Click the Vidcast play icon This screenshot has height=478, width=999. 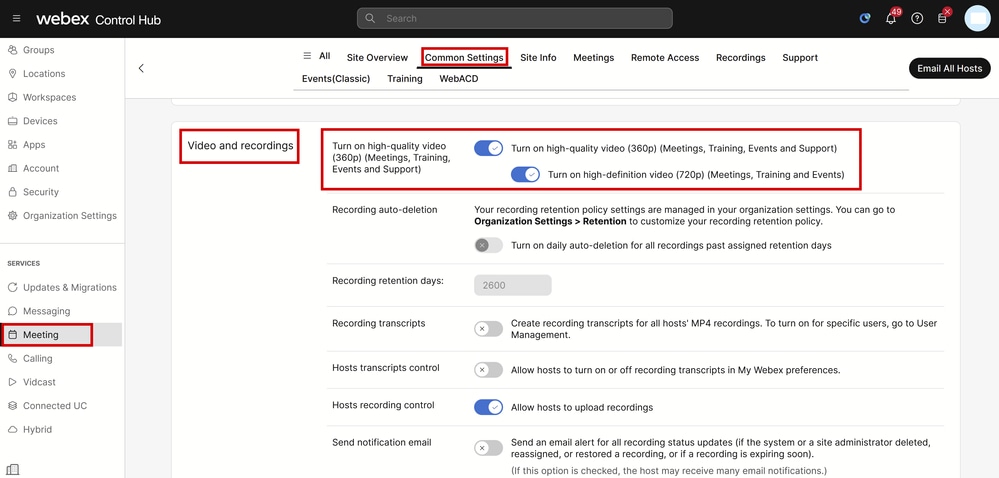pos(12,382)
